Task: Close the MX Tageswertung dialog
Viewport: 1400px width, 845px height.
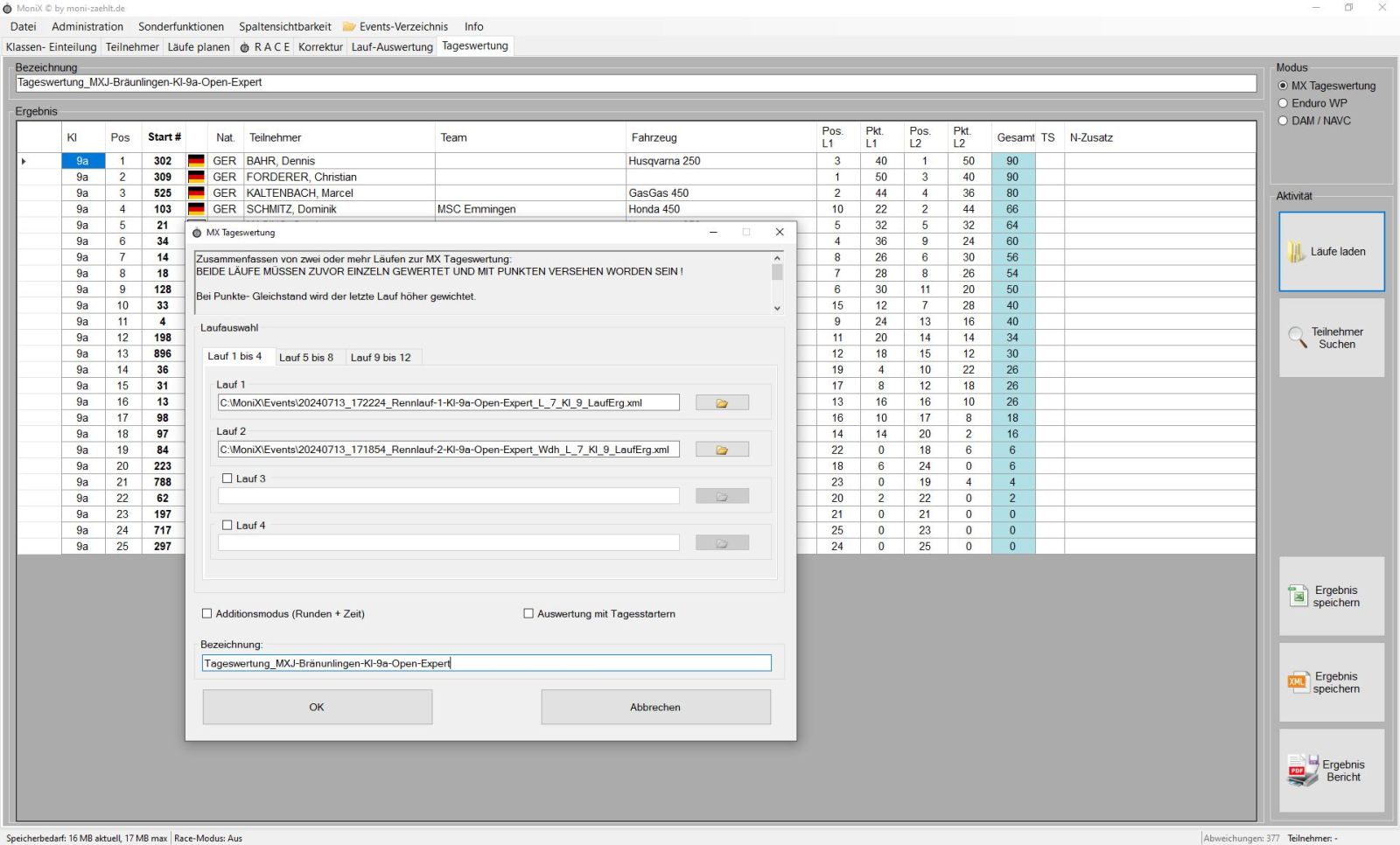Action: (x=780, y=233)
